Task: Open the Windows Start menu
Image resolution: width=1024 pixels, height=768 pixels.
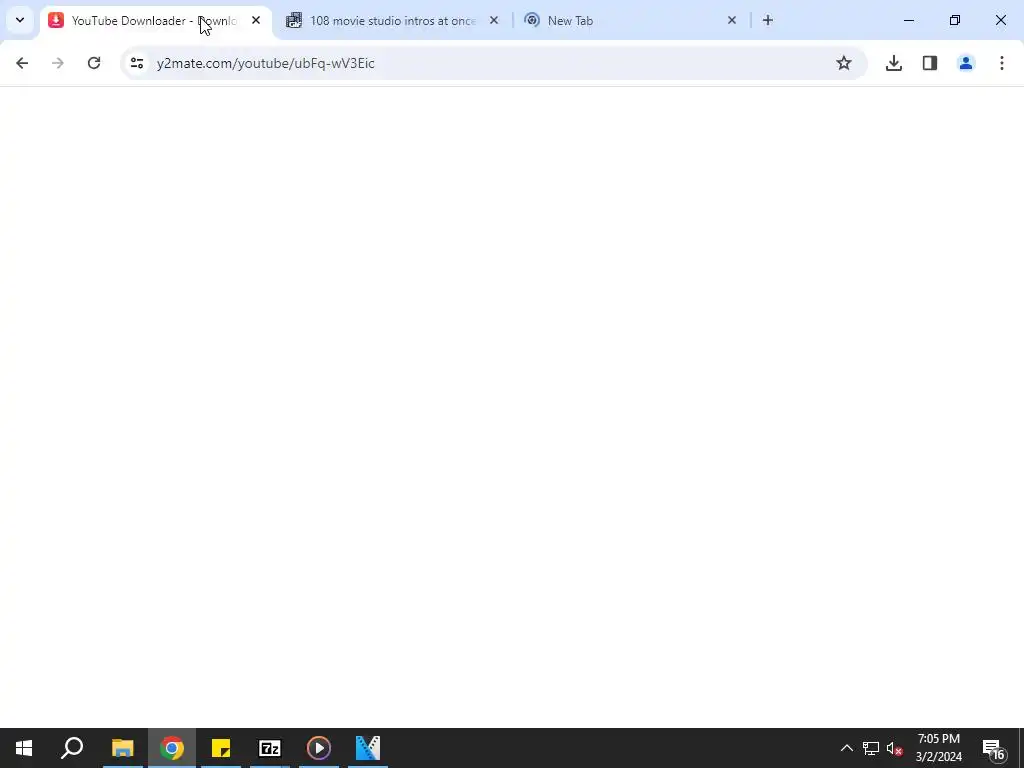Action: 24,748
